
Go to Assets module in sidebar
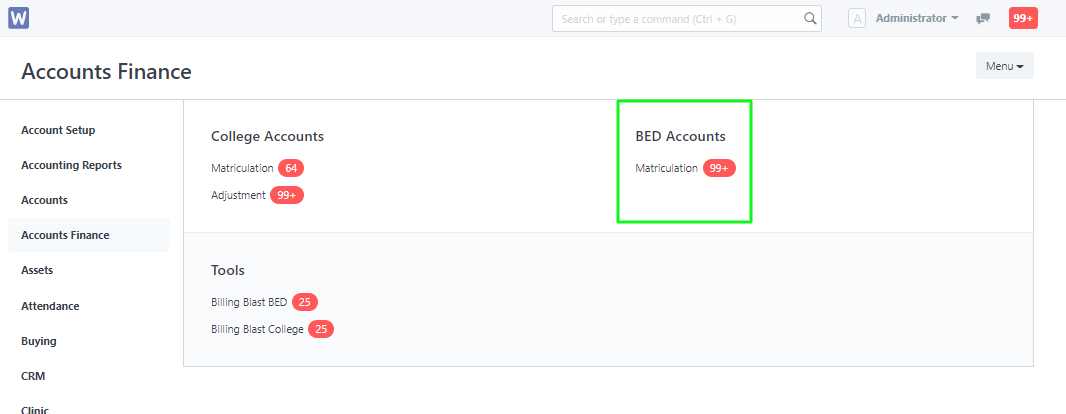coord(37,270)
